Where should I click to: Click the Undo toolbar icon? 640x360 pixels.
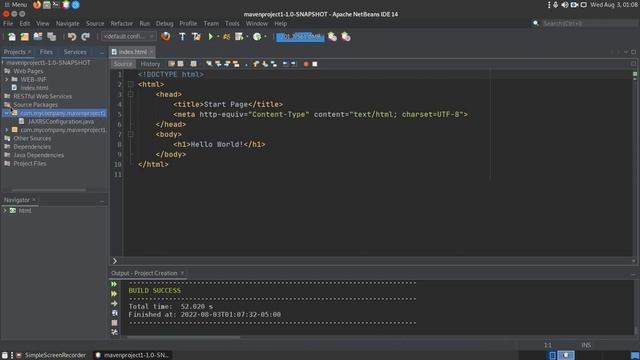click(x=72, y=37)
